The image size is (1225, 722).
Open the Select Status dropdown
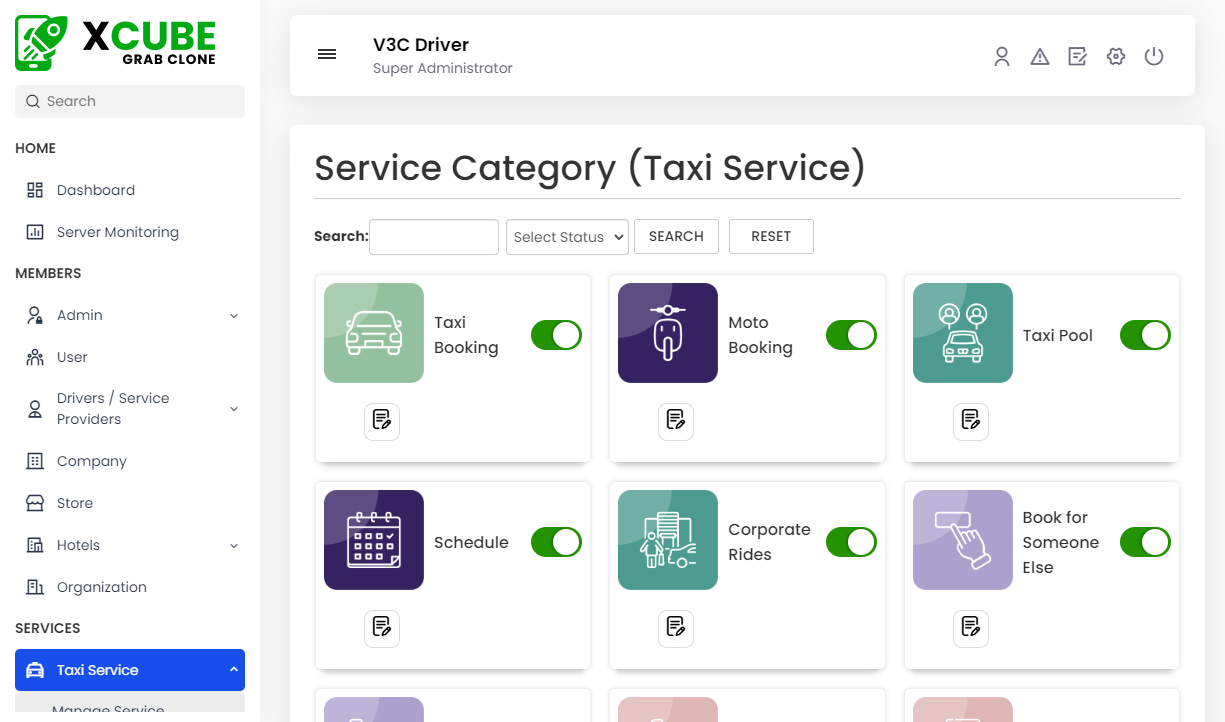click(x=567, y=236)
